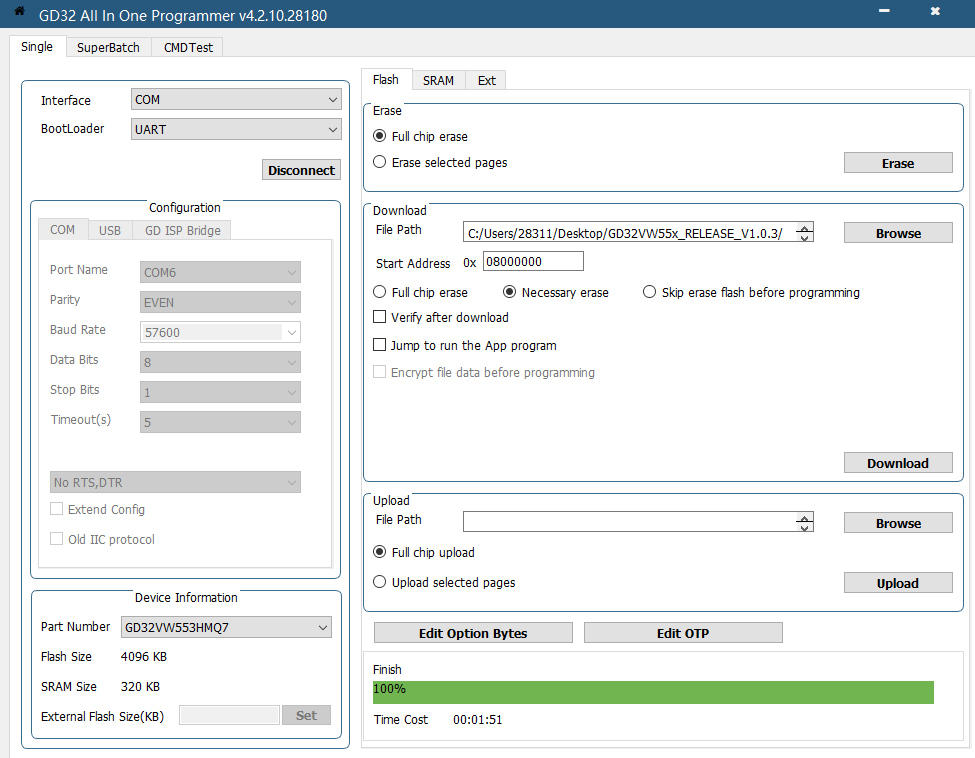Open the Parity EVEN dropdown
This screenshot has height=758, width=975.
click(220, 302)
